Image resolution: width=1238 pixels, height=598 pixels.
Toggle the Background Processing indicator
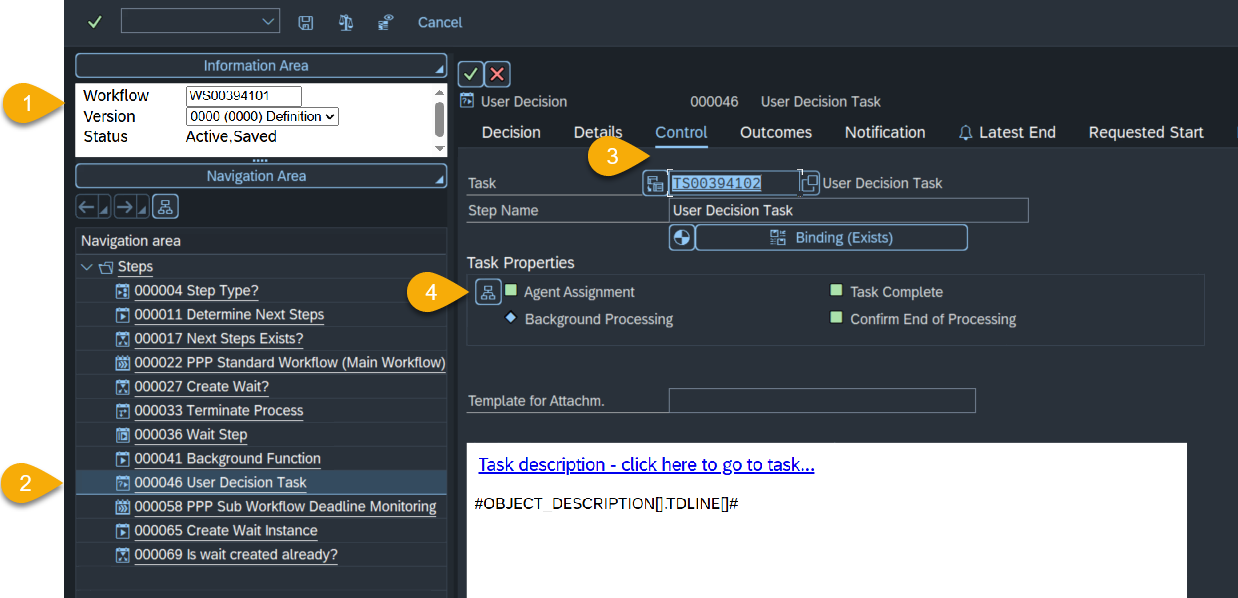pyautogui.click(x=511, y=318)
